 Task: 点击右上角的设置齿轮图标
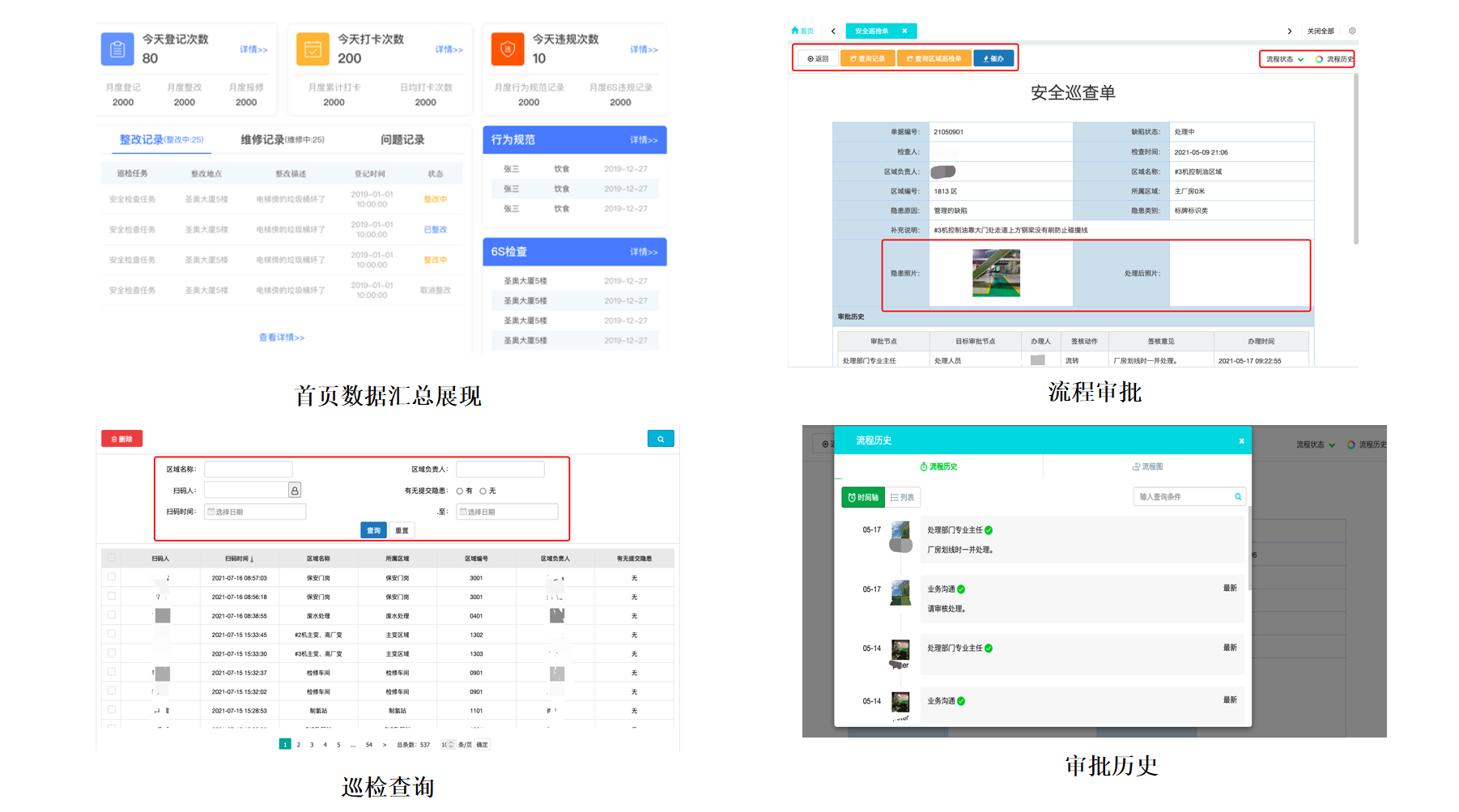[1352, 30]
